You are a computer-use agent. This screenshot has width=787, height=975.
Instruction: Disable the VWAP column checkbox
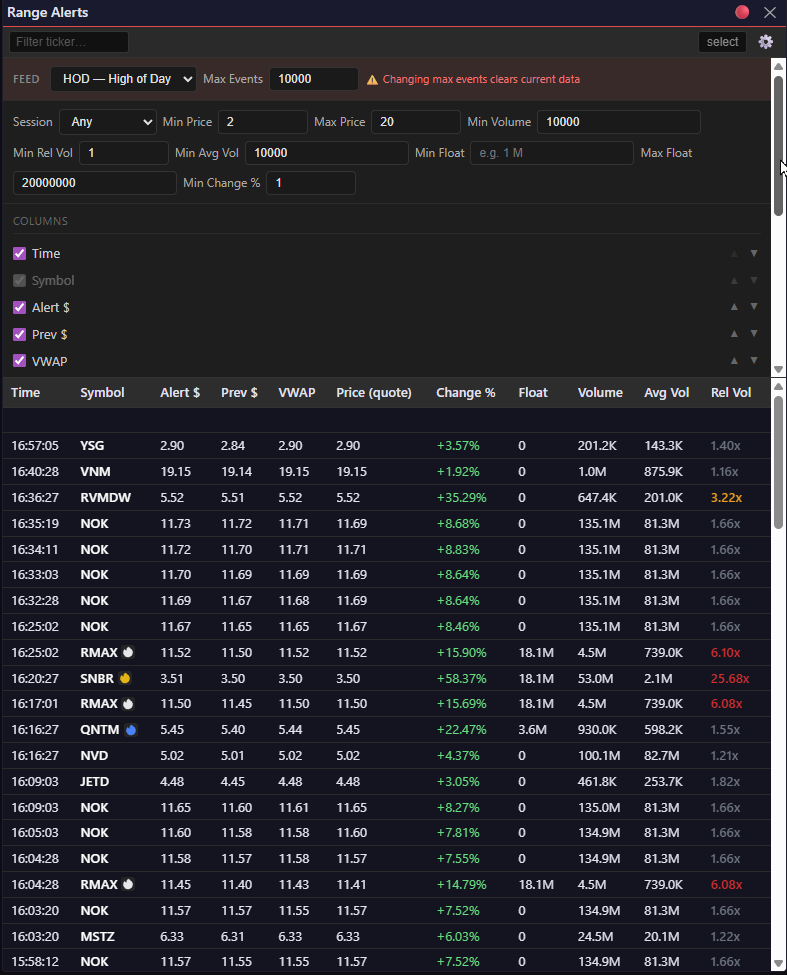point(19,361)
